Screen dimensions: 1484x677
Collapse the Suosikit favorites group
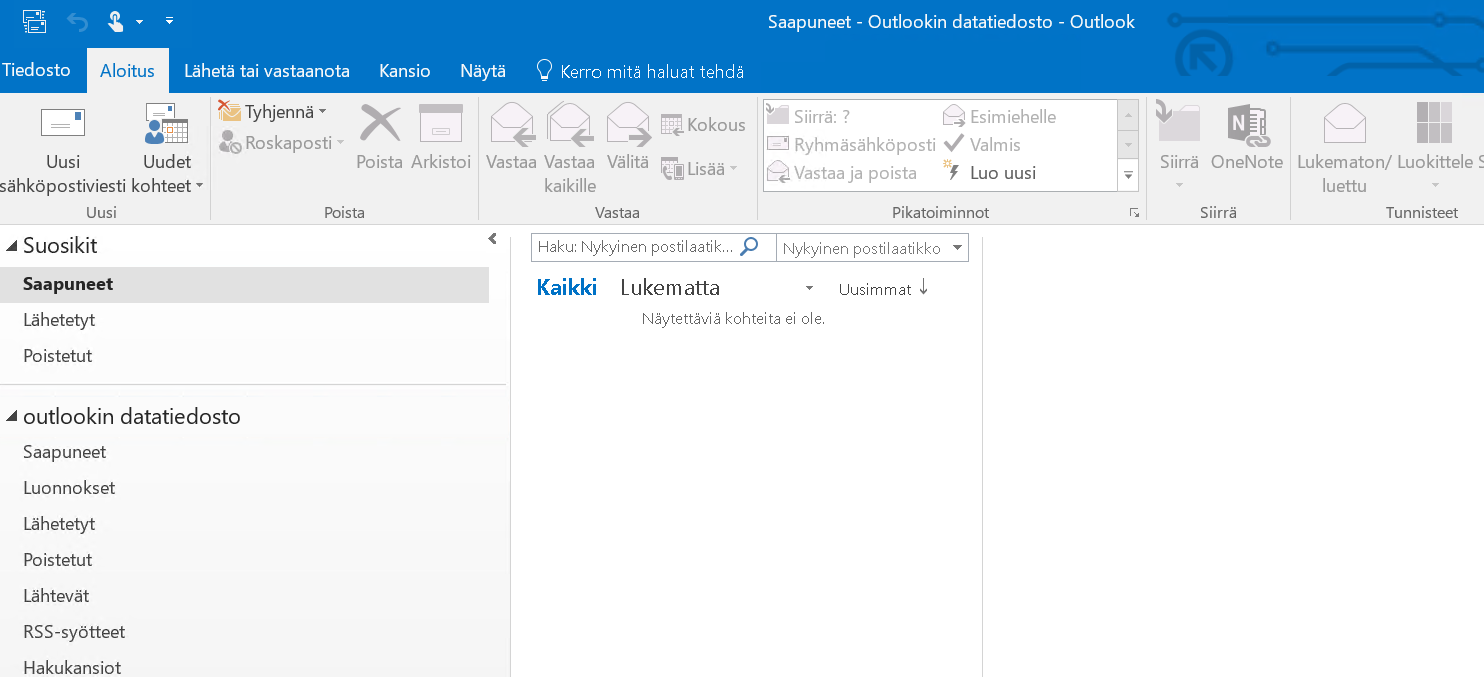point(11,246)
